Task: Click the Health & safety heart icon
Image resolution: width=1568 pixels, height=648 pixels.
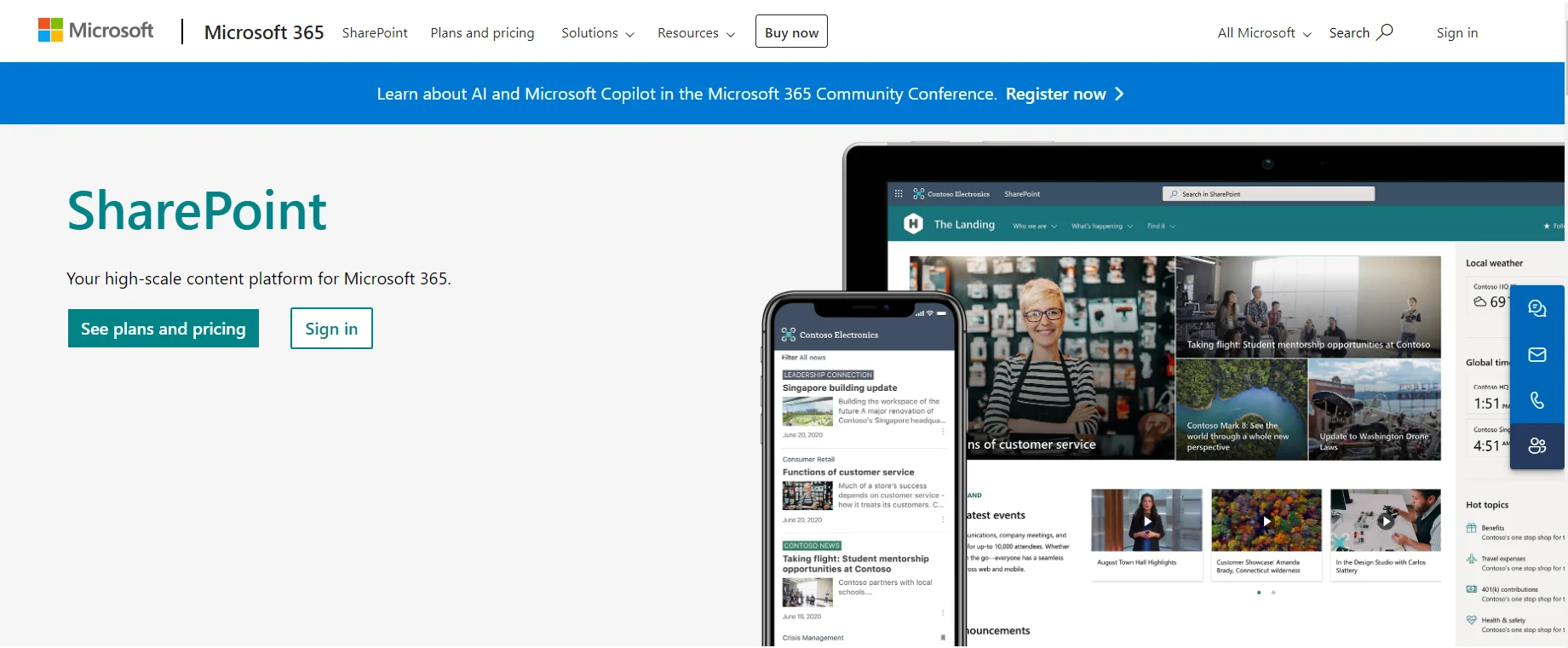Action: (x=1471, y=621)
